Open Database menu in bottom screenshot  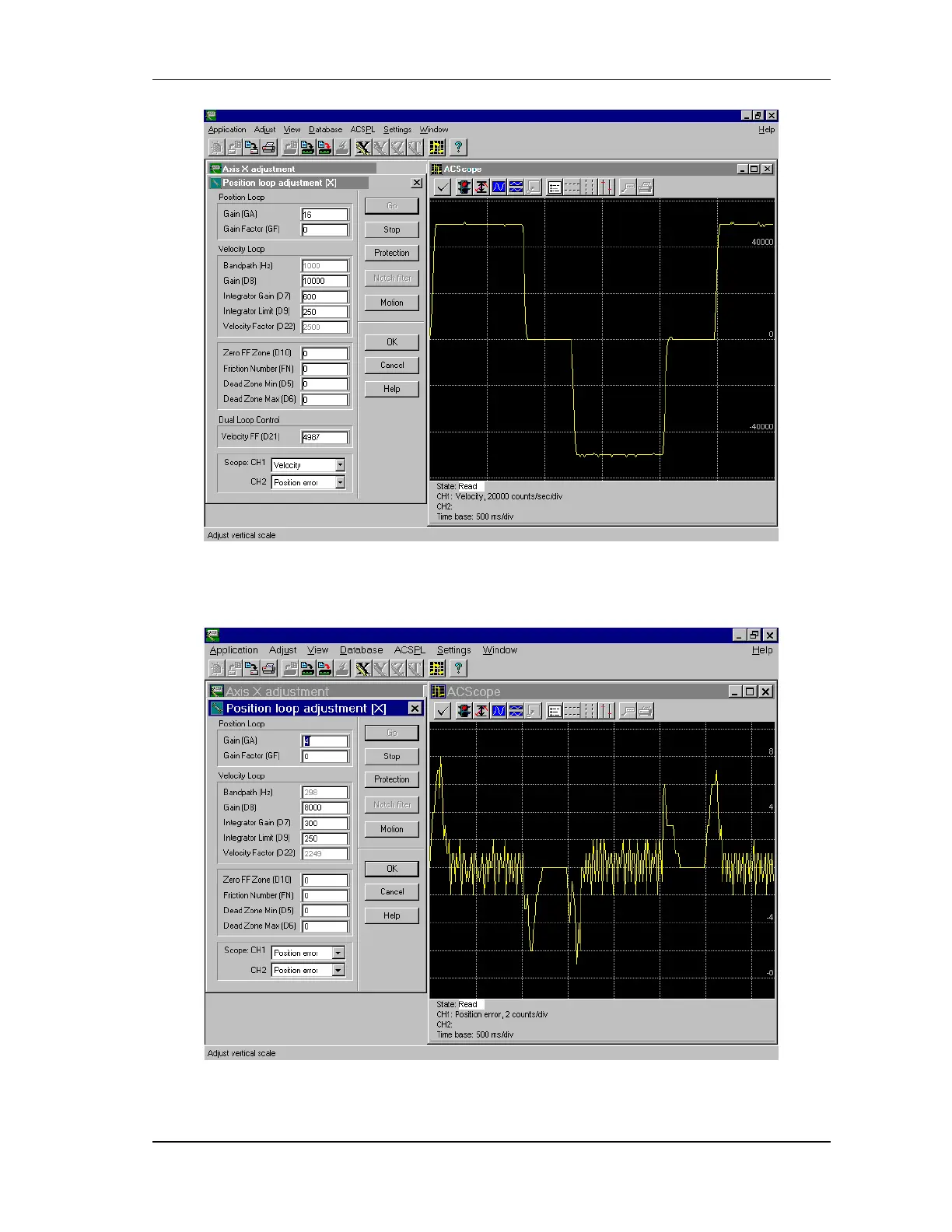pyautogui.click(x=361, y=650)
